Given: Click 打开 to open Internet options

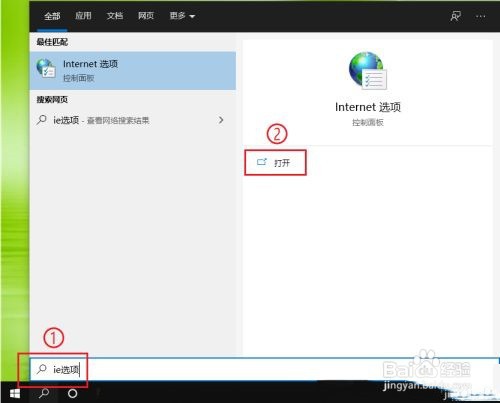Looking at the screenshot, I should tap(275, 163).
